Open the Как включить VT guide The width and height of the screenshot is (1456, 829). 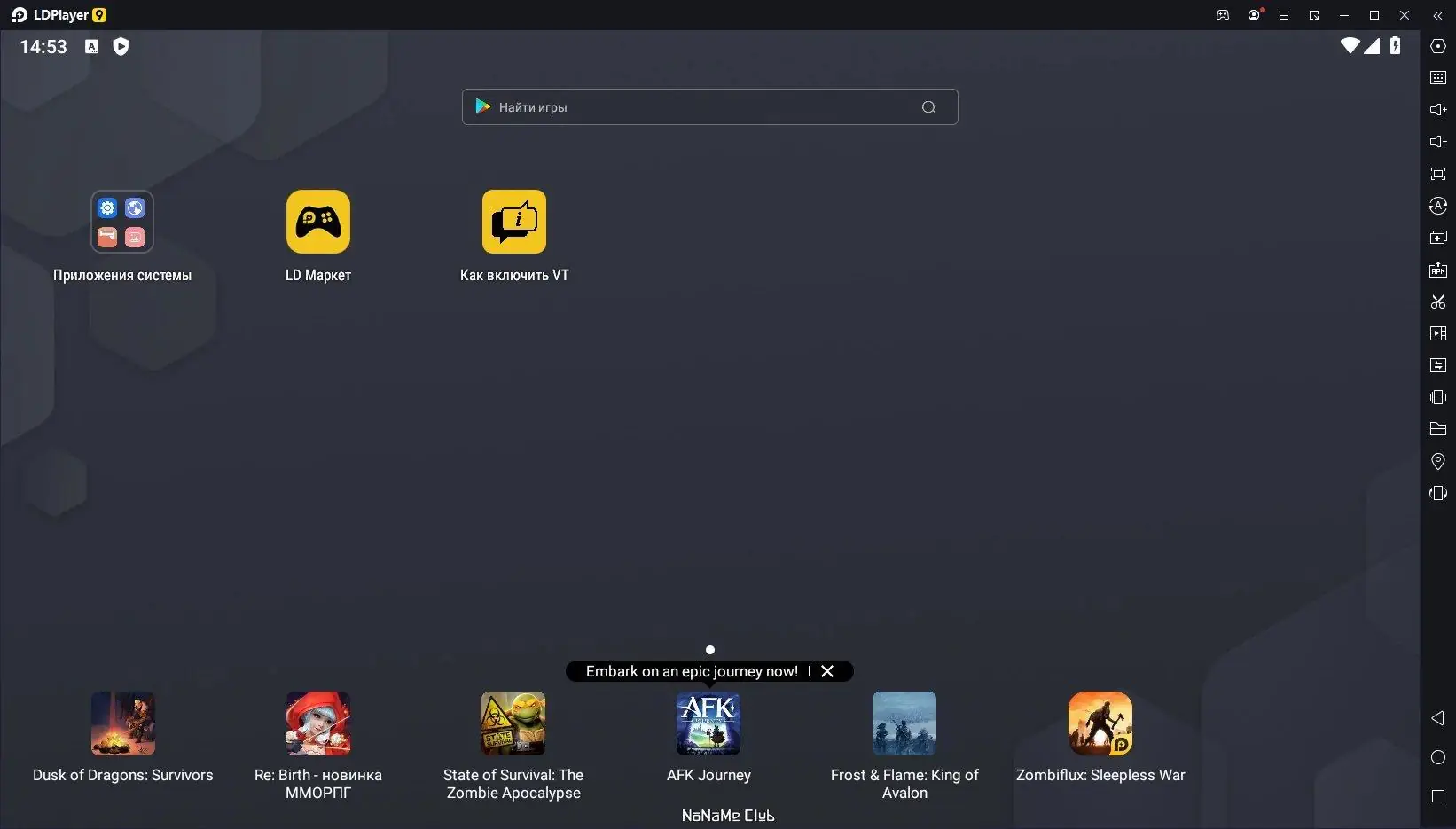tap(514, 222)
